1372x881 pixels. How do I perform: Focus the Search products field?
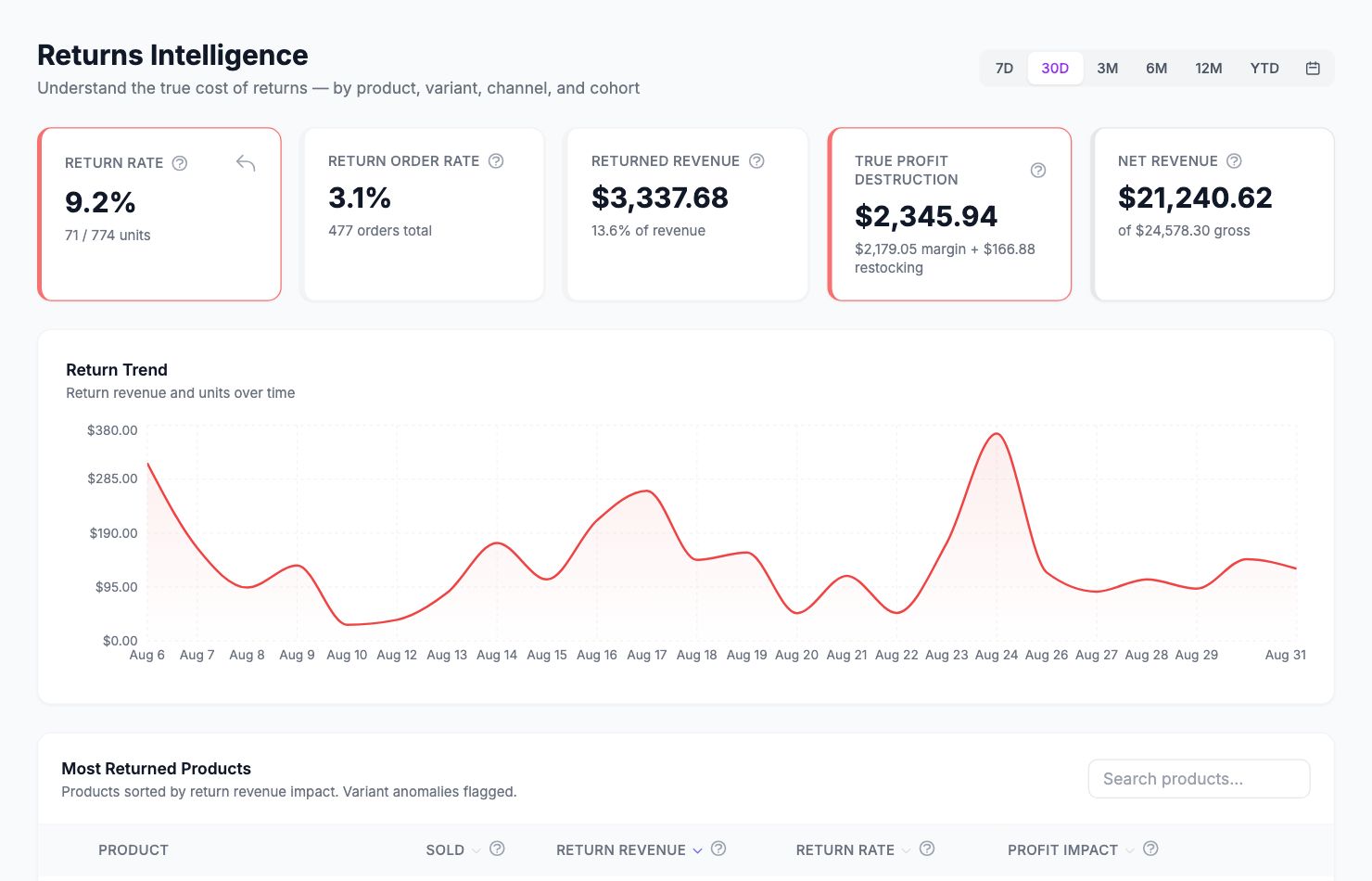coord(1199,779)
